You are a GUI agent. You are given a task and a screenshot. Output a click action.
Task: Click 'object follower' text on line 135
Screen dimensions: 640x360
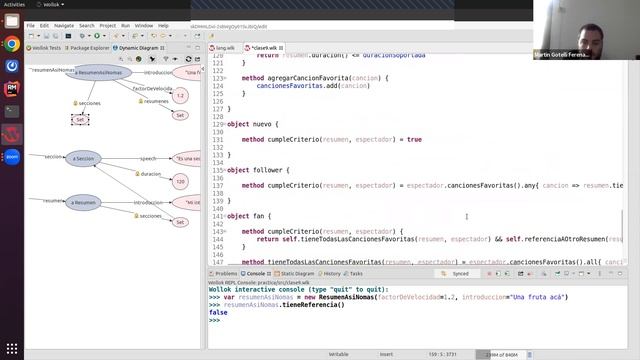tap(255, 170)
